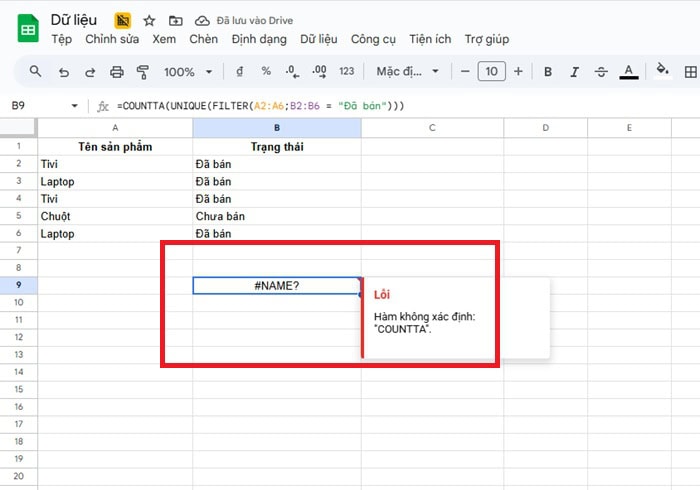Format cell as percent
700x490 pixels.
click(x=266, y=71)
